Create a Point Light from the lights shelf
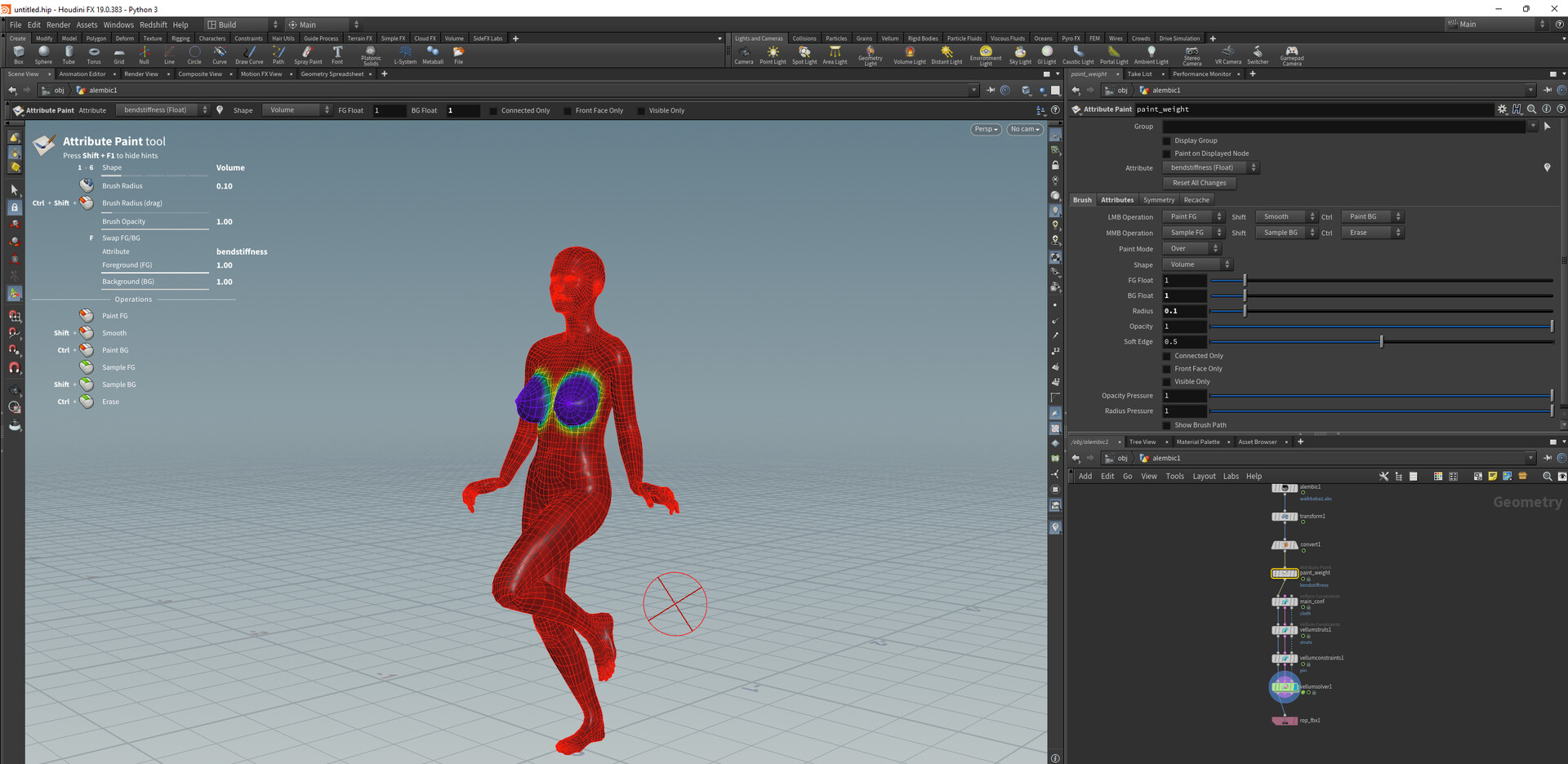 (773, 54)
